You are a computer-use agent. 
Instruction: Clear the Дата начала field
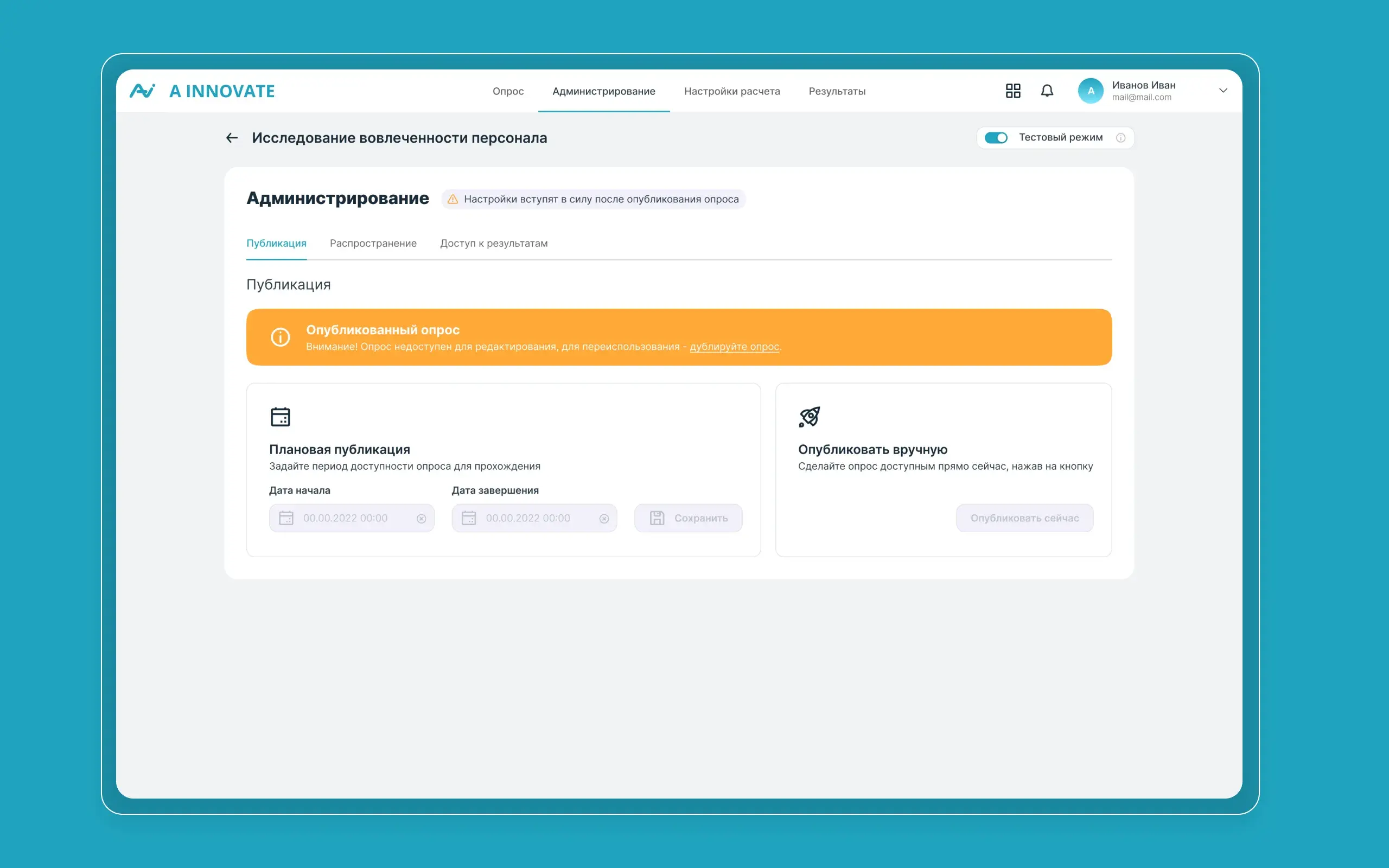[x=421, y=519]
